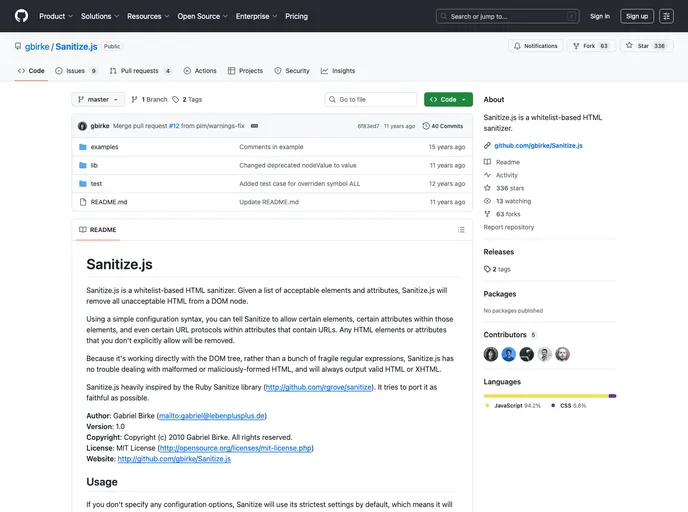Expand the Solutions menu
The width and height of the screenshot is (688, 512).
tap(100, 16)
